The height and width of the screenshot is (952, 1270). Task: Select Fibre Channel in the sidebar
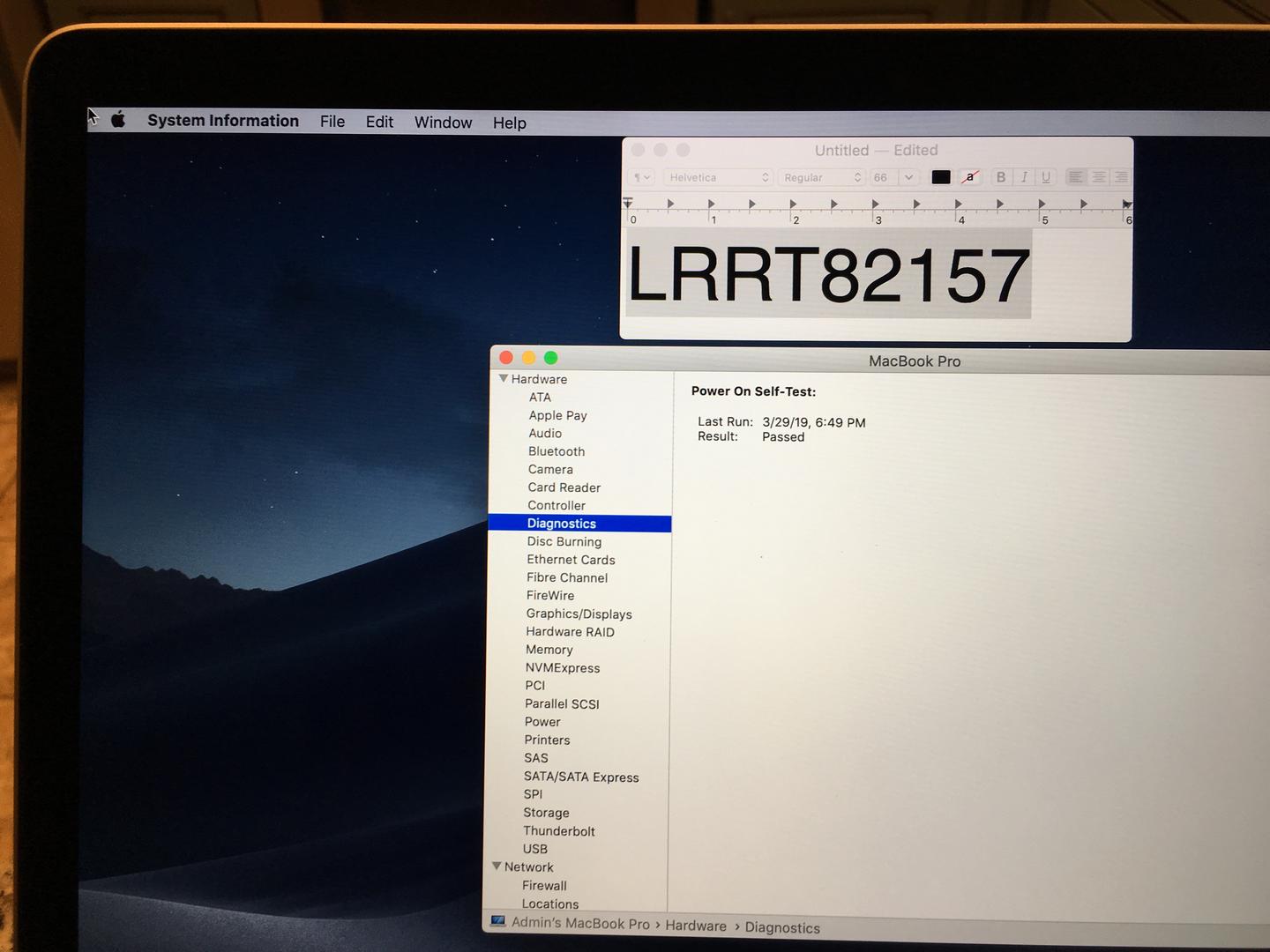(567, 578)
